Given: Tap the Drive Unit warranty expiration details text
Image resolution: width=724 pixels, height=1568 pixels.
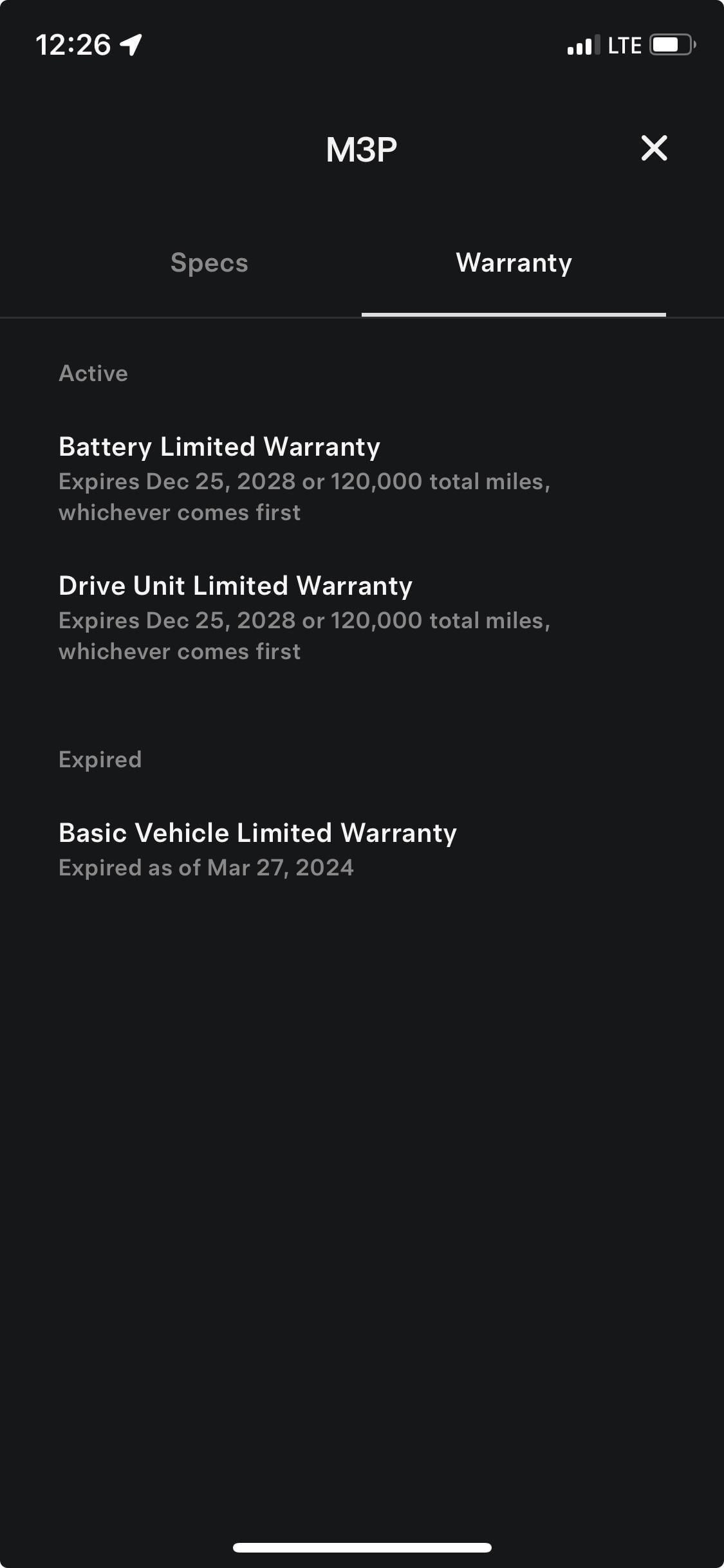Looking at the screenshot, I should click(x=304, y=636).
